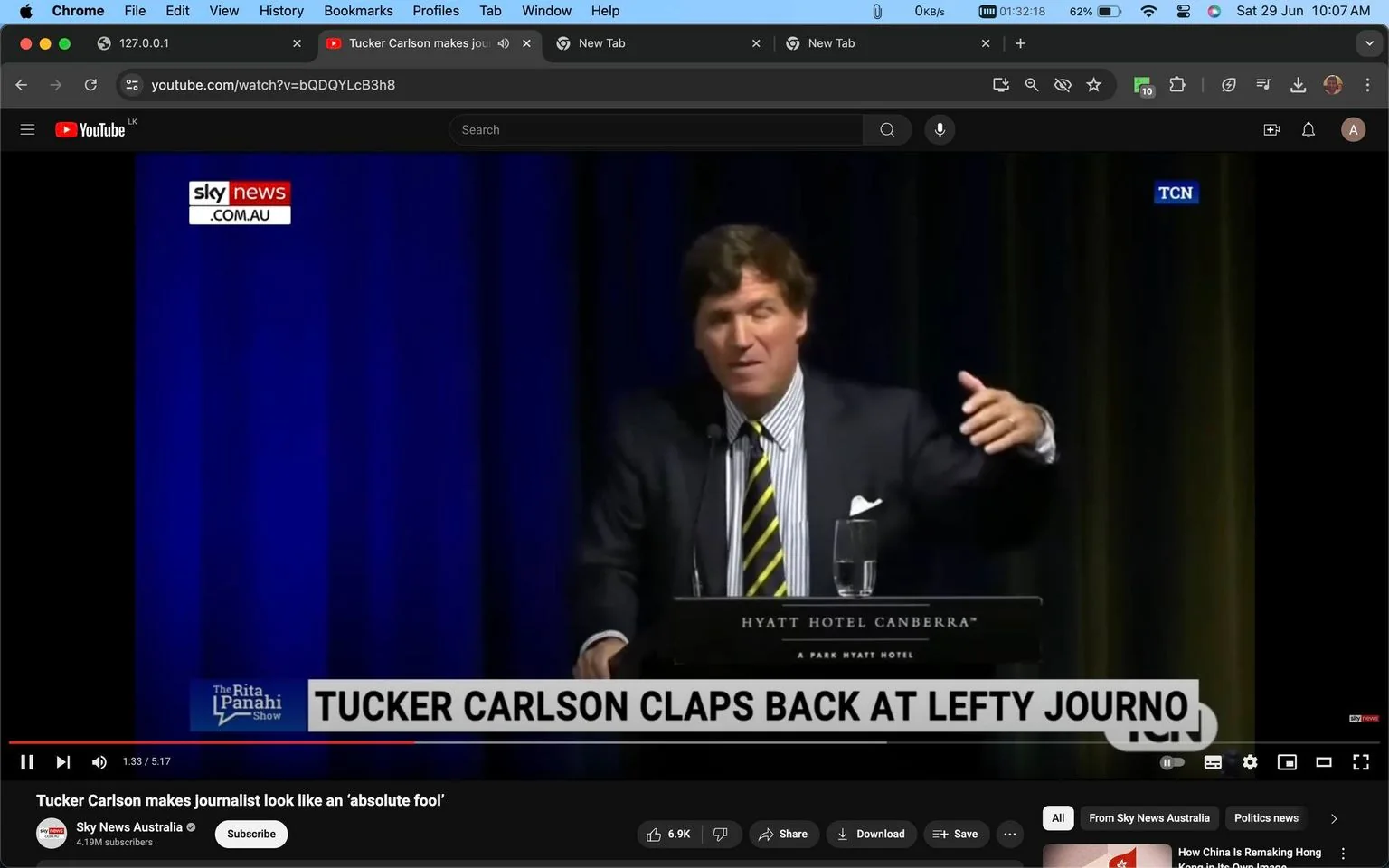This screenshot has height=868, width=1389.
Task: Save video to a playlist
Action: 956,834
